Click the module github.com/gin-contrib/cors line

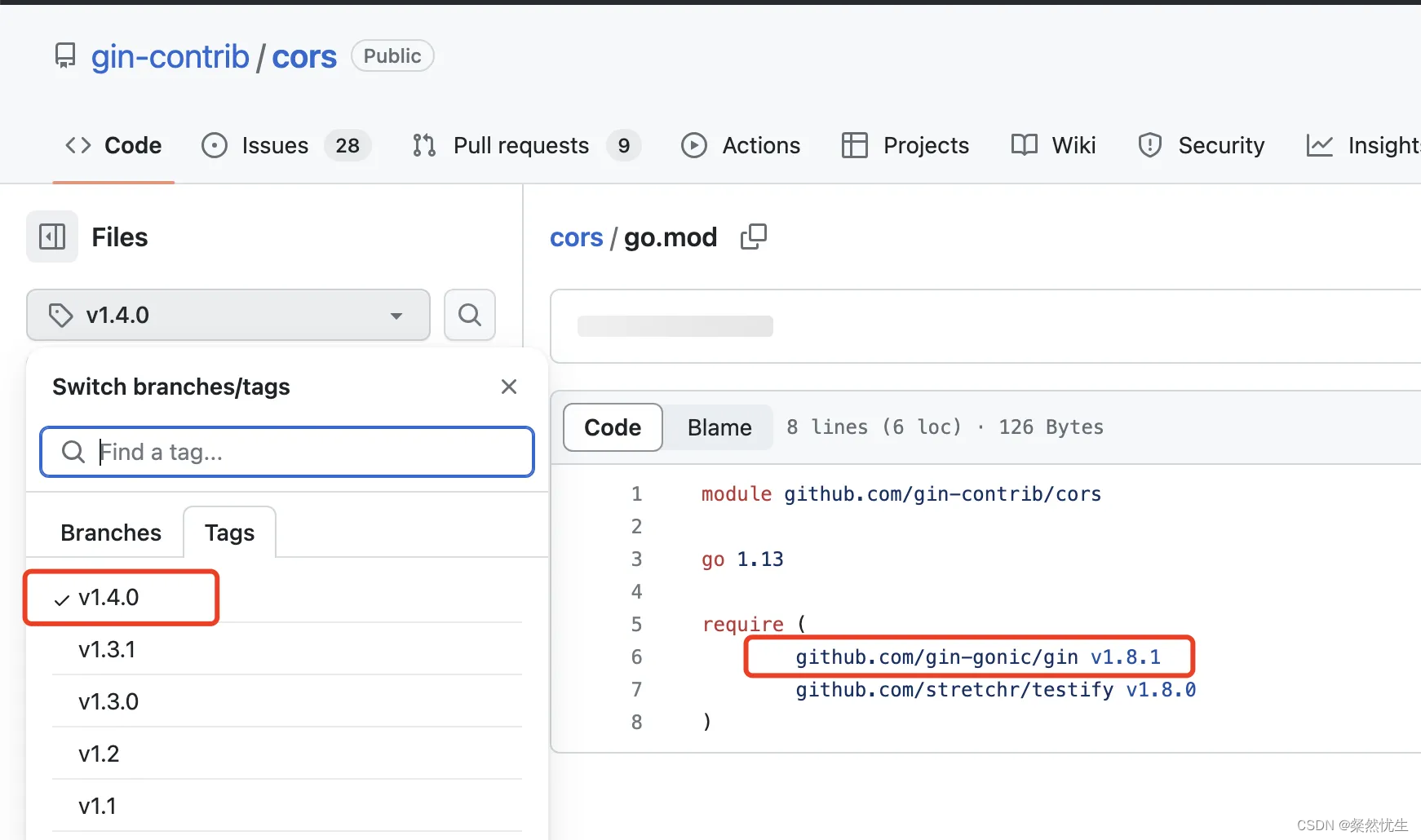pos(901,494)
